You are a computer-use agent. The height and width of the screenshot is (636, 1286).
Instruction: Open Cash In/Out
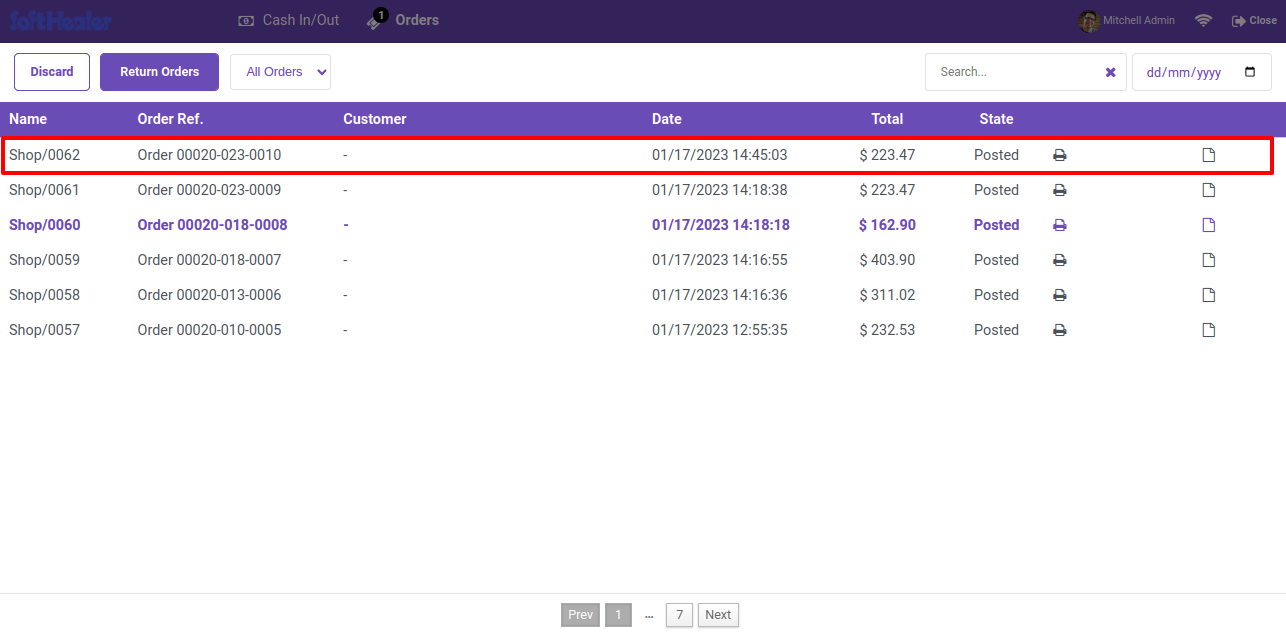pos(289,20)
